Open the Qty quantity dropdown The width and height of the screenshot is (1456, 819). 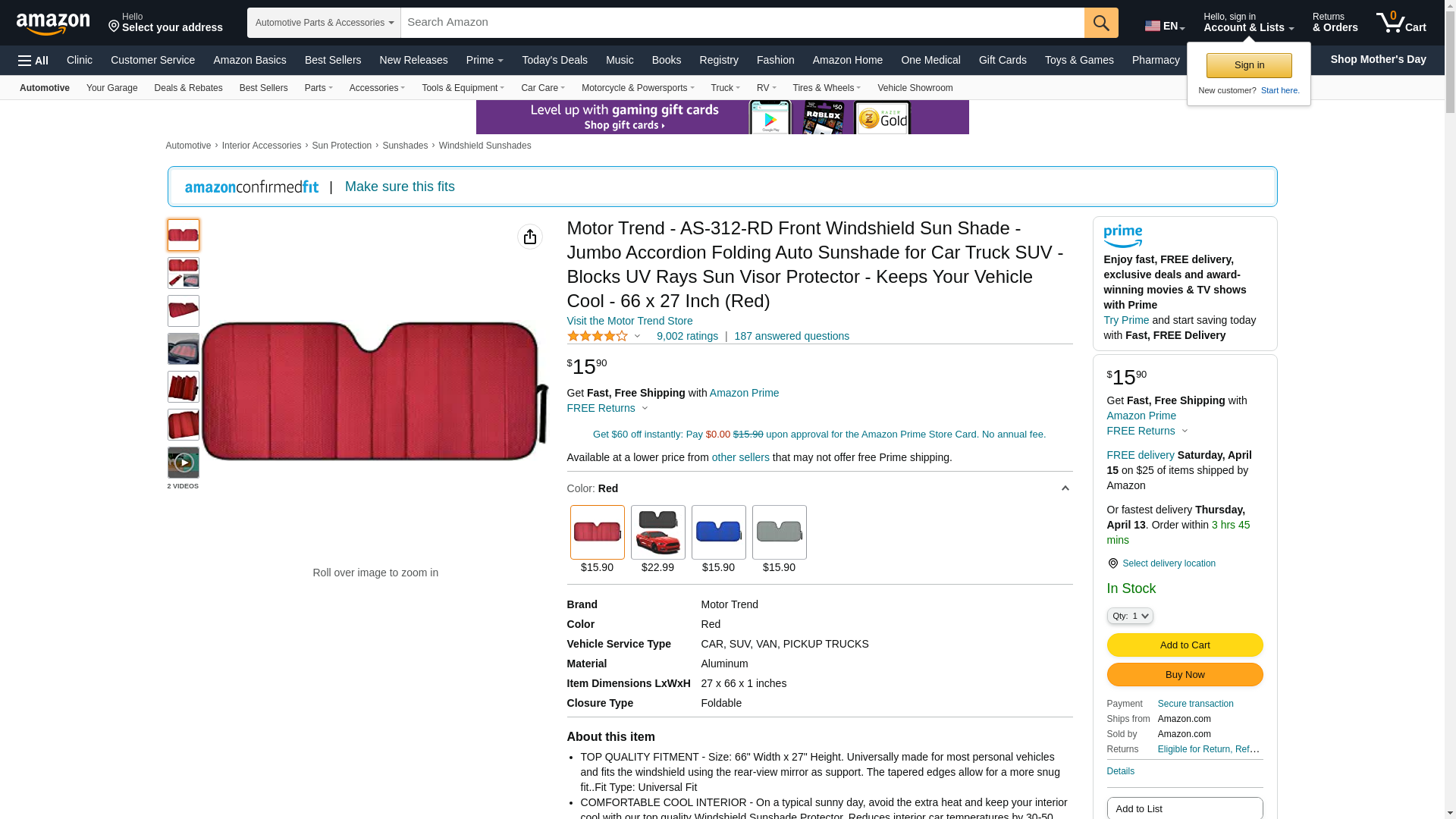(1129, 616)
